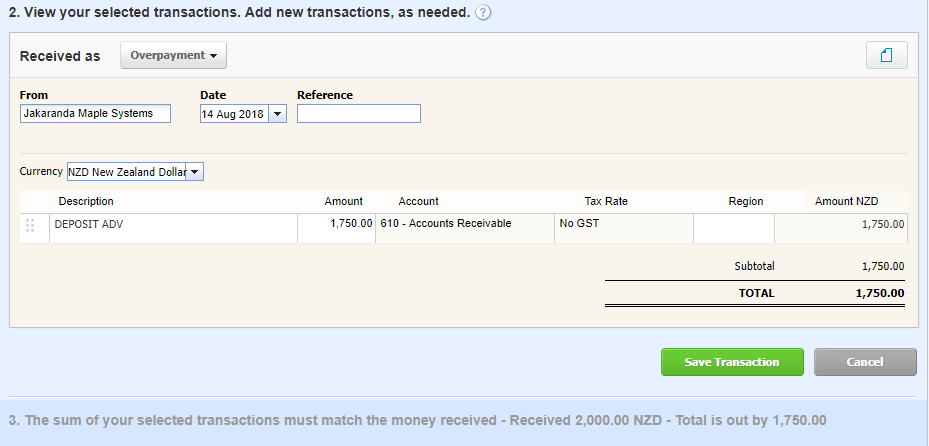Open the date picker dropdown arrow
Image resolution: width=929 pixels, height=446 pixels.
277,114
